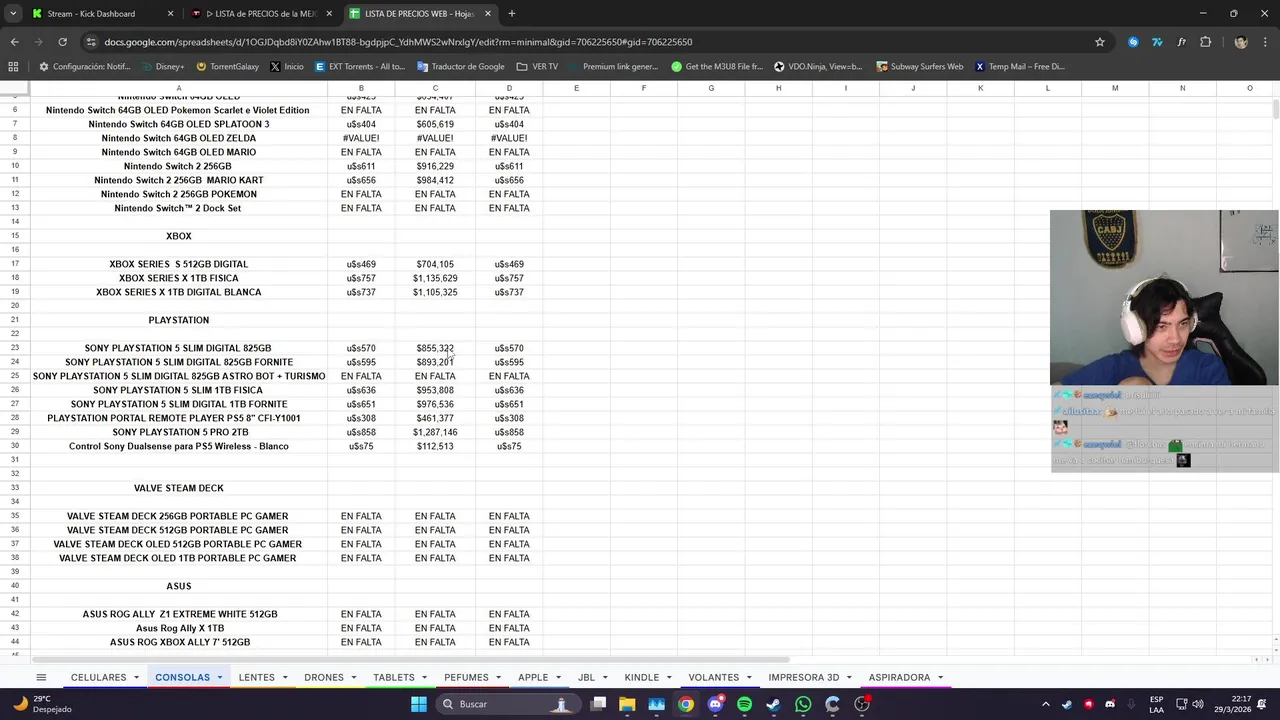
Task: Open the Temp Mail bookmark
Action: [1020, 66]
